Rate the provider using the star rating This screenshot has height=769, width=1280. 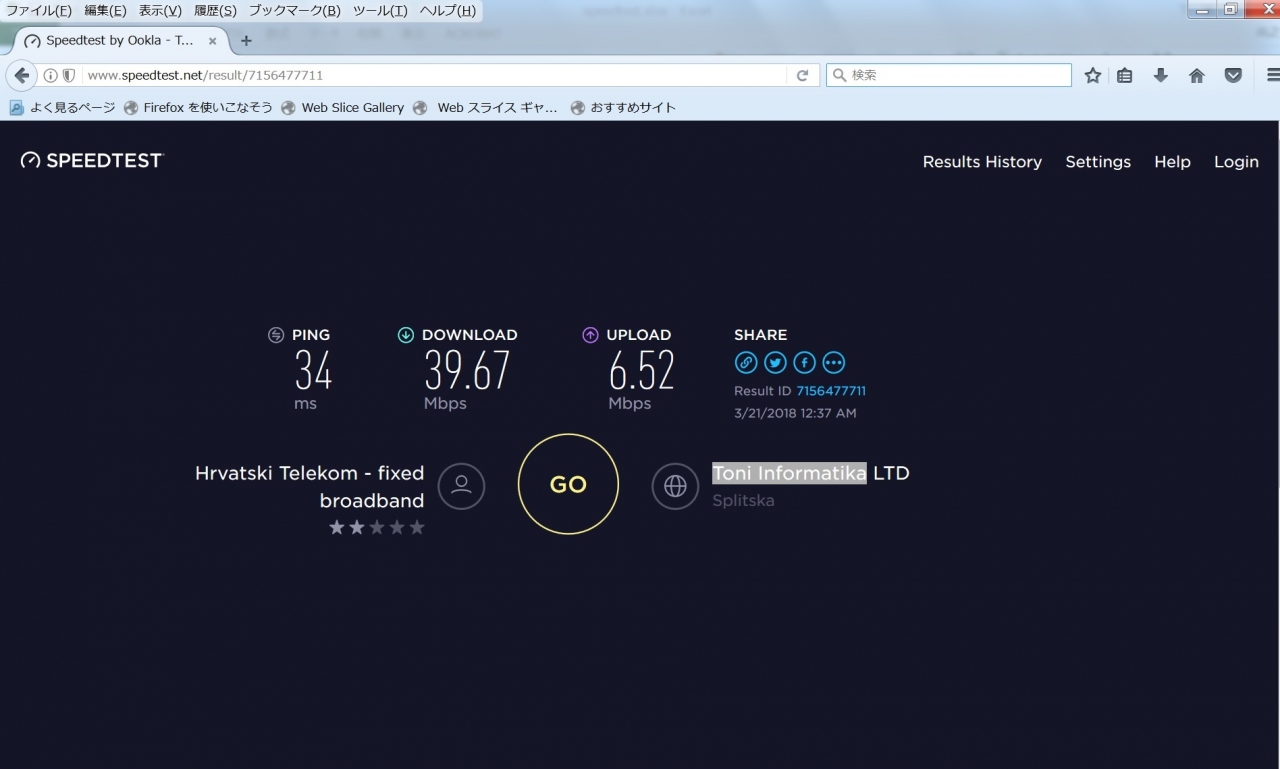(x=377, y=527)
